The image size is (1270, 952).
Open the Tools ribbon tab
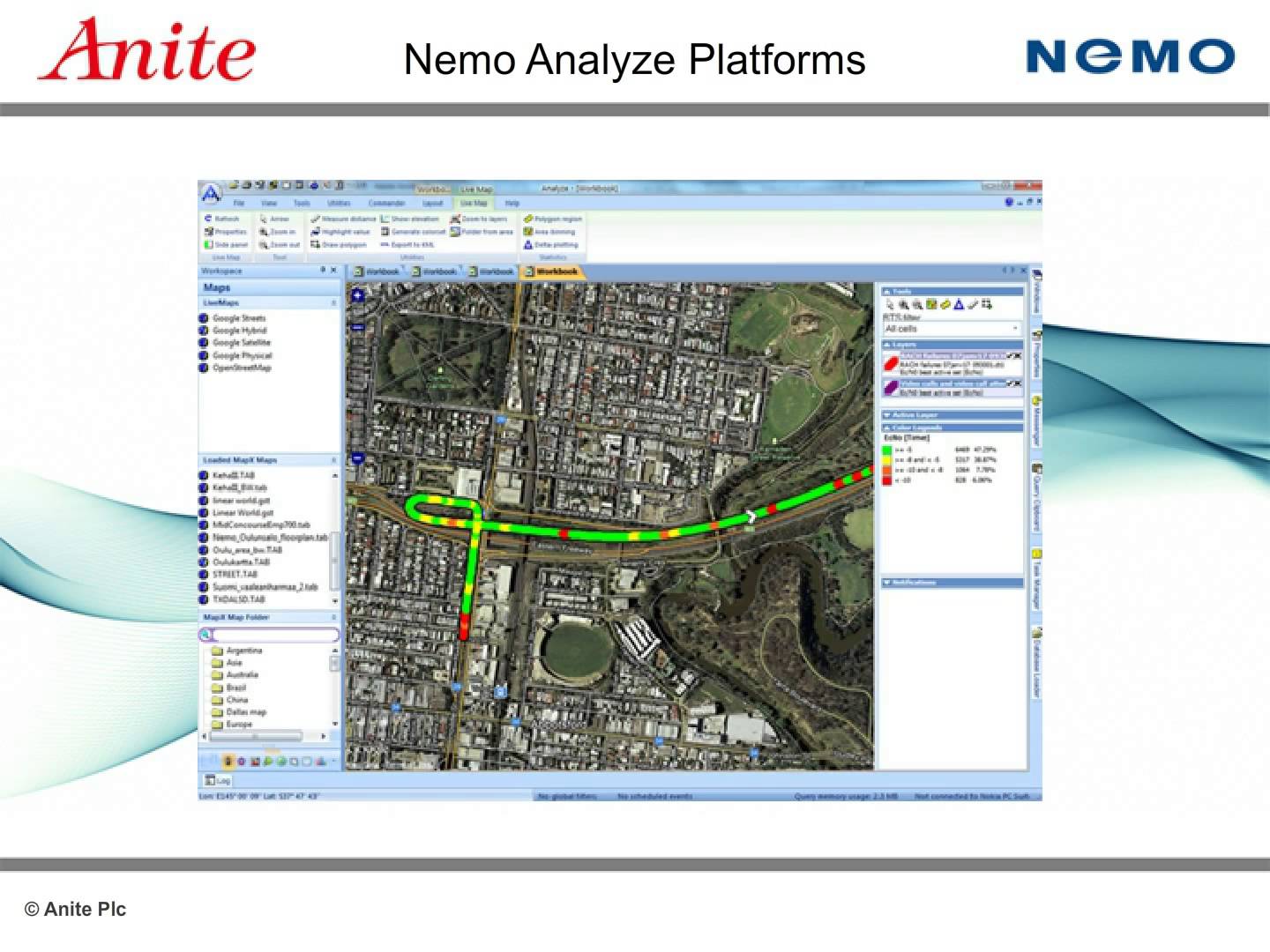pos(302,204)
